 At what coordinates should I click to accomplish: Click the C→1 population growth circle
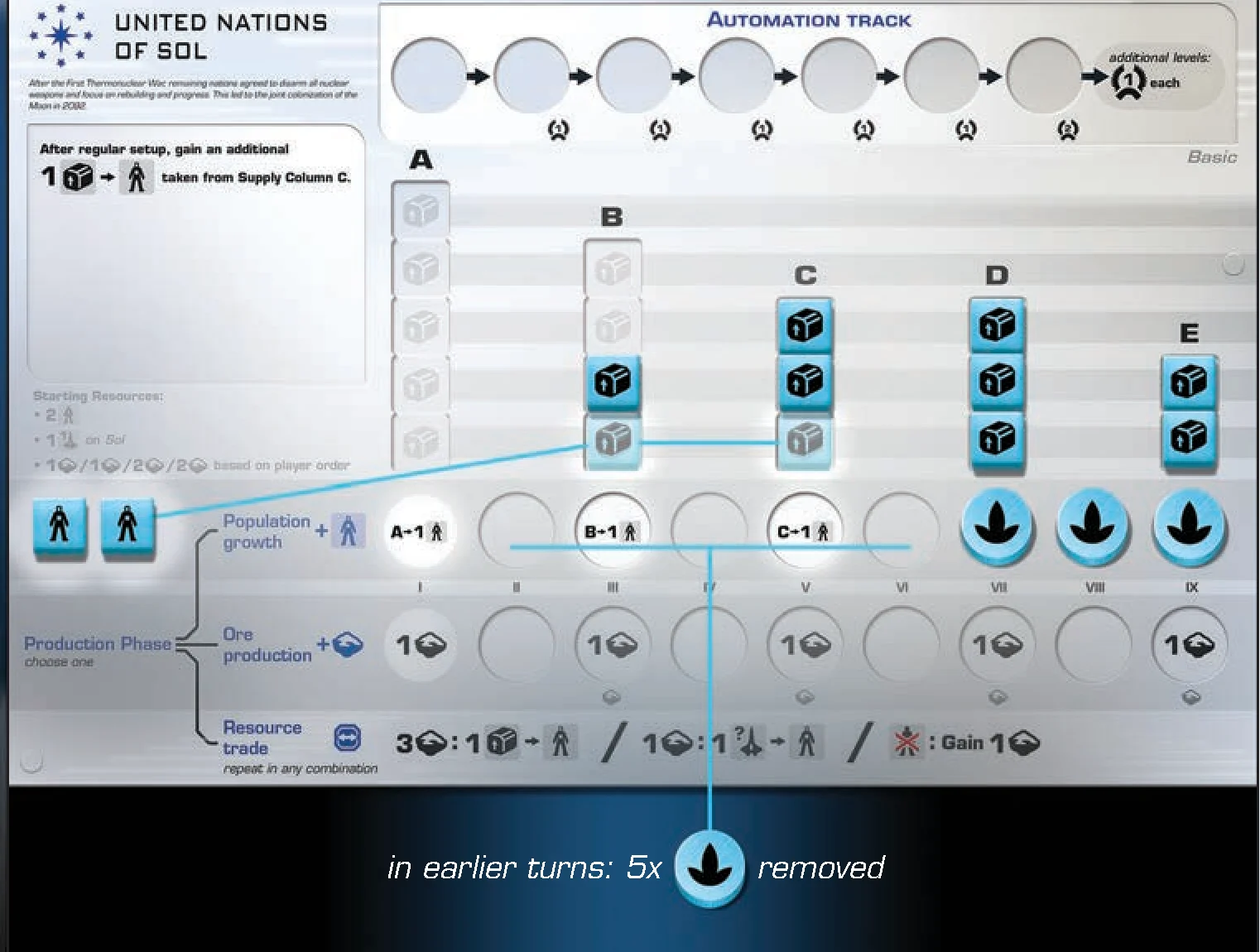(805, 531)
